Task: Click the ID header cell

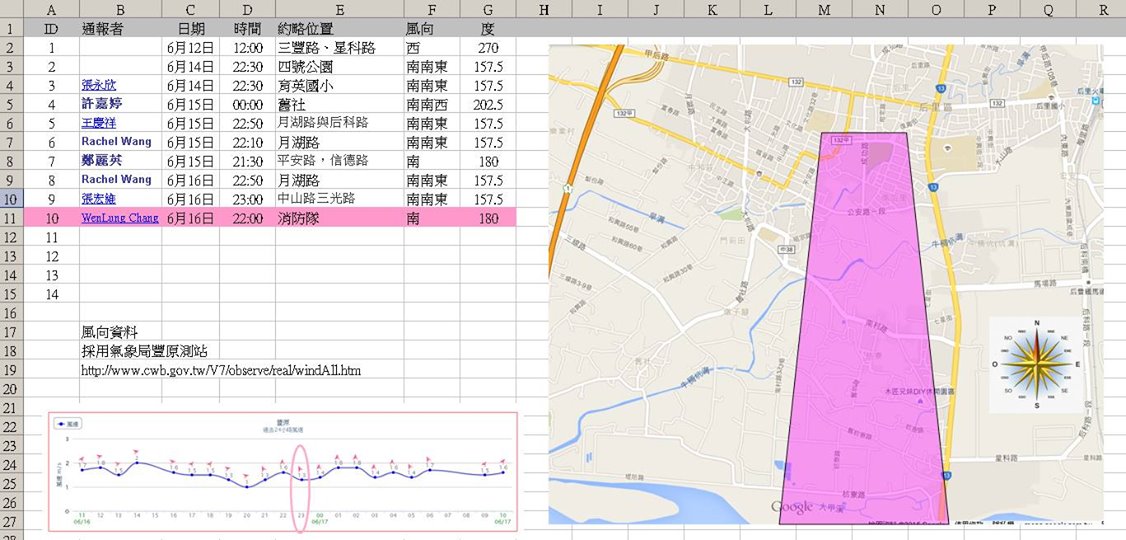Action: coord(52,29)
